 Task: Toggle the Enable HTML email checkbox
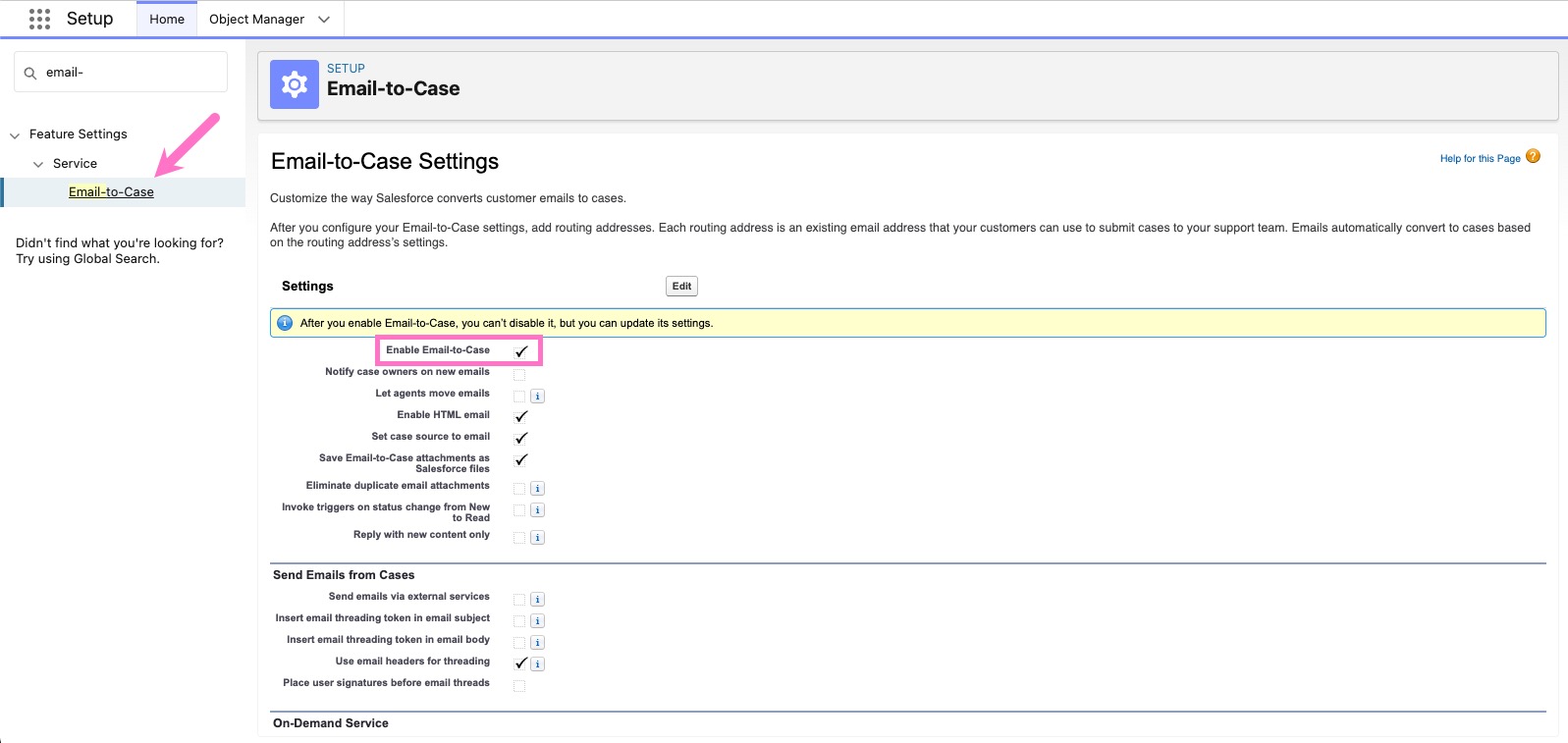click(x=520, y=416)
